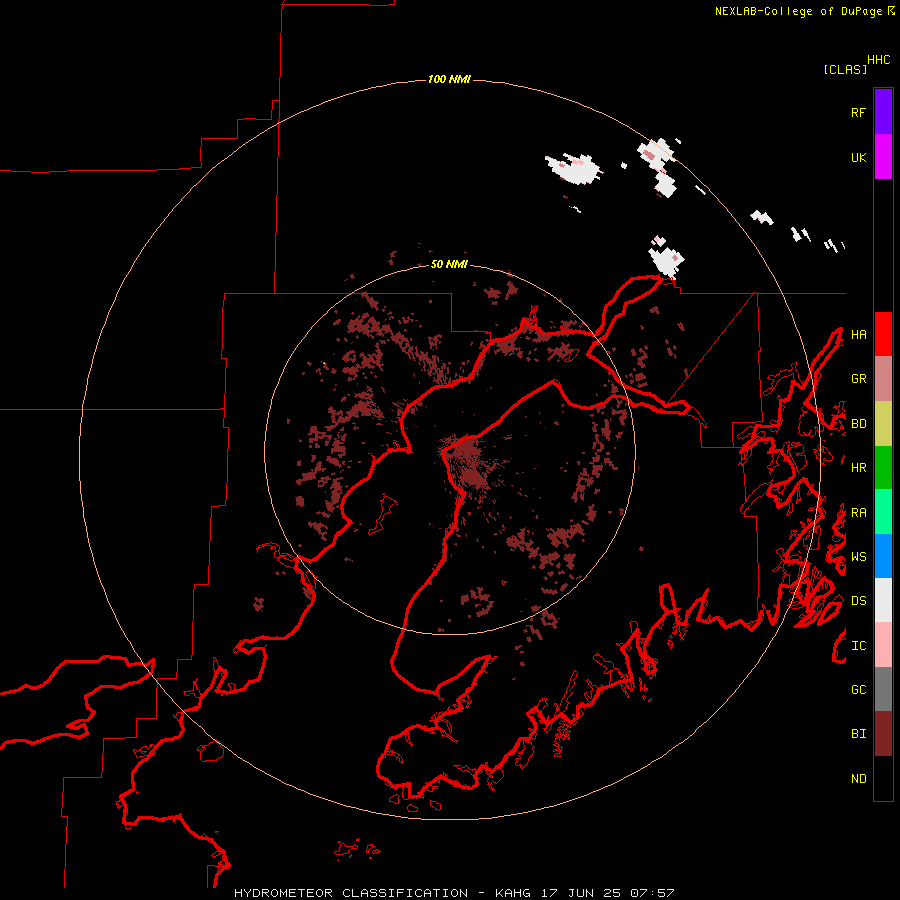This screenshot has width=900, height=900.
Task: Click the GC gray legend swatch
Action: pos(883,689)
